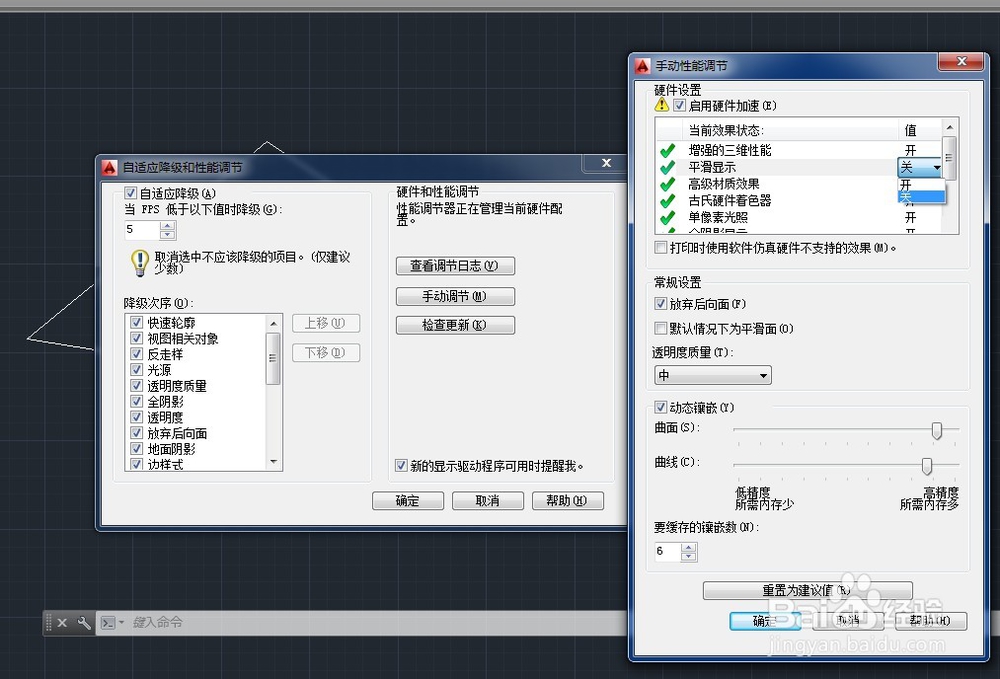1000x679 pixels.
Task: Click the light bulb tip icon
Action: pos(139,262)
